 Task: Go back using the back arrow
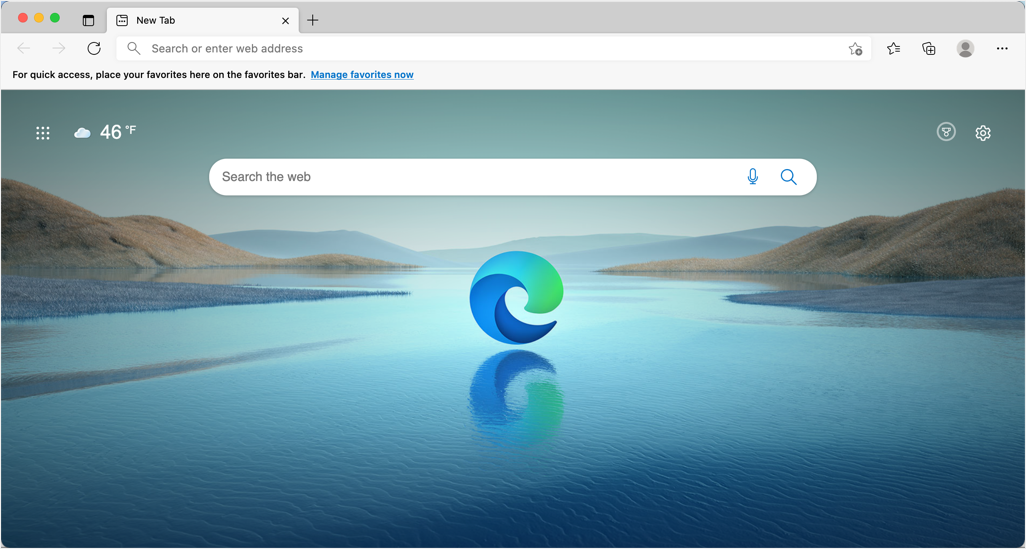pos(24,48)
